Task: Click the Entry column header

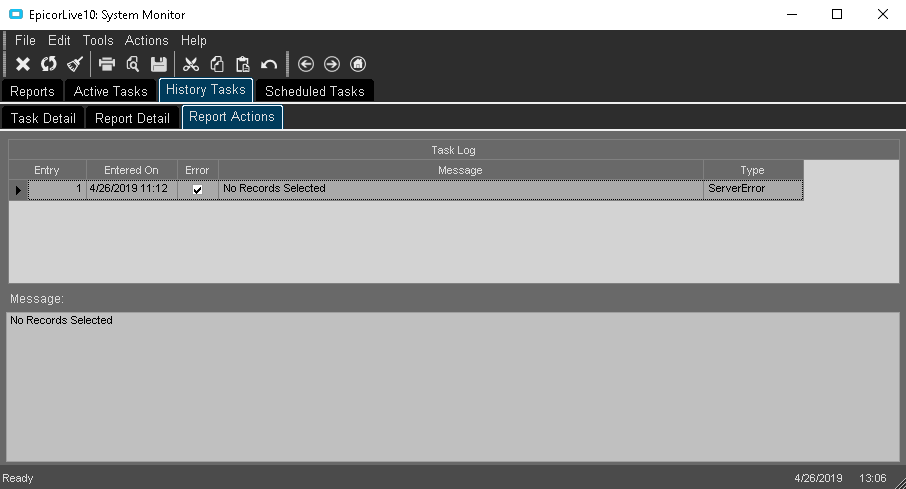Action: (x=47, y=170)
